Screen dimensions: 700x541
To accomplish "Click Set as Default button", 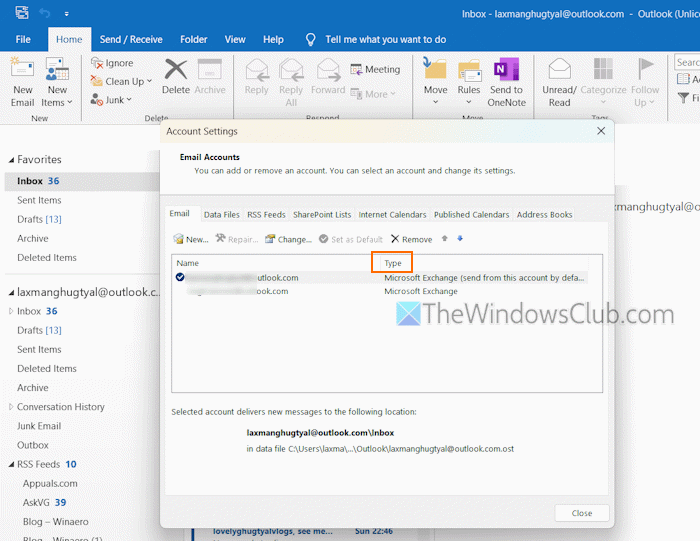I will coord(351,239).
